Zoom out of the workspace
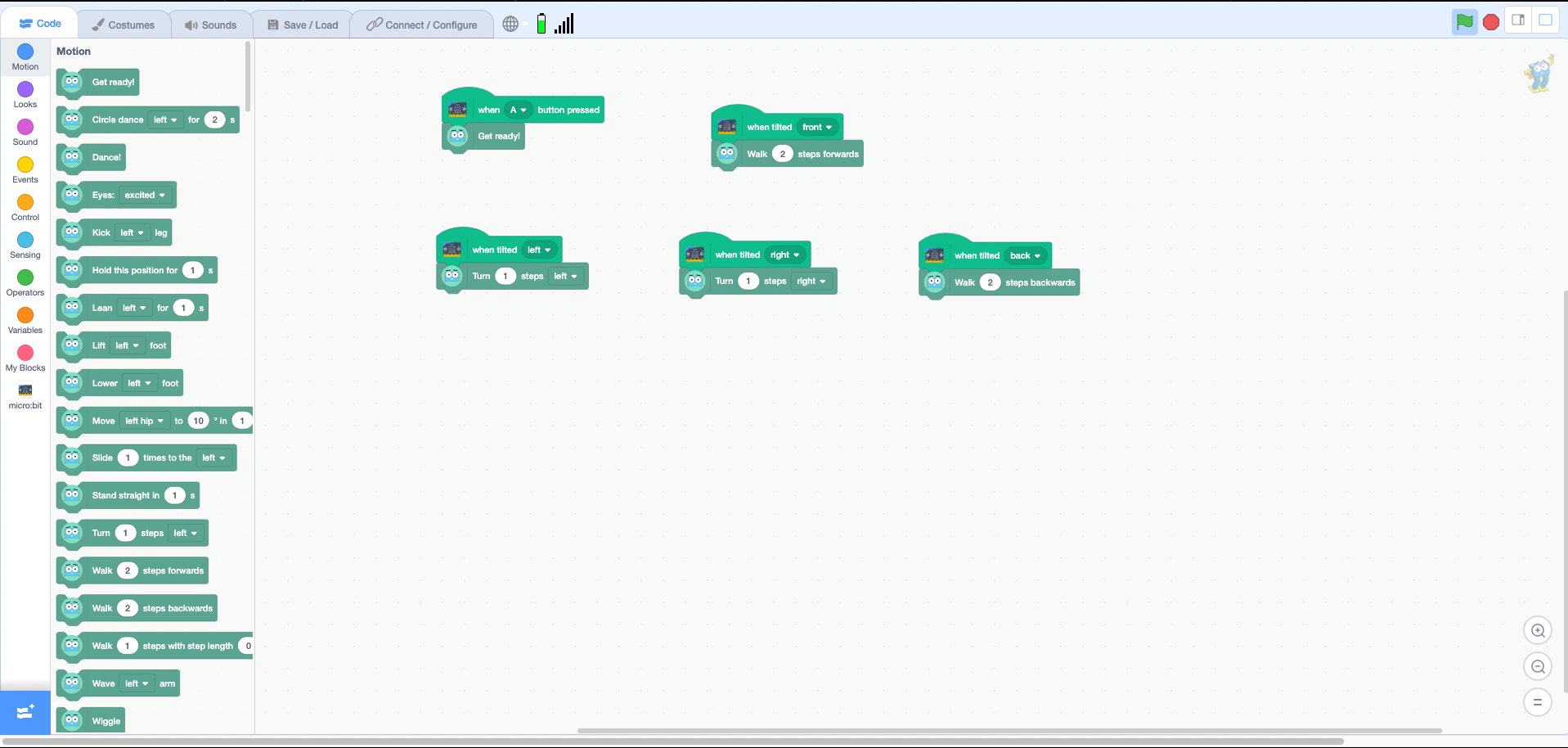Viewport: 1568px width, 748px height. coord(1538,666)
